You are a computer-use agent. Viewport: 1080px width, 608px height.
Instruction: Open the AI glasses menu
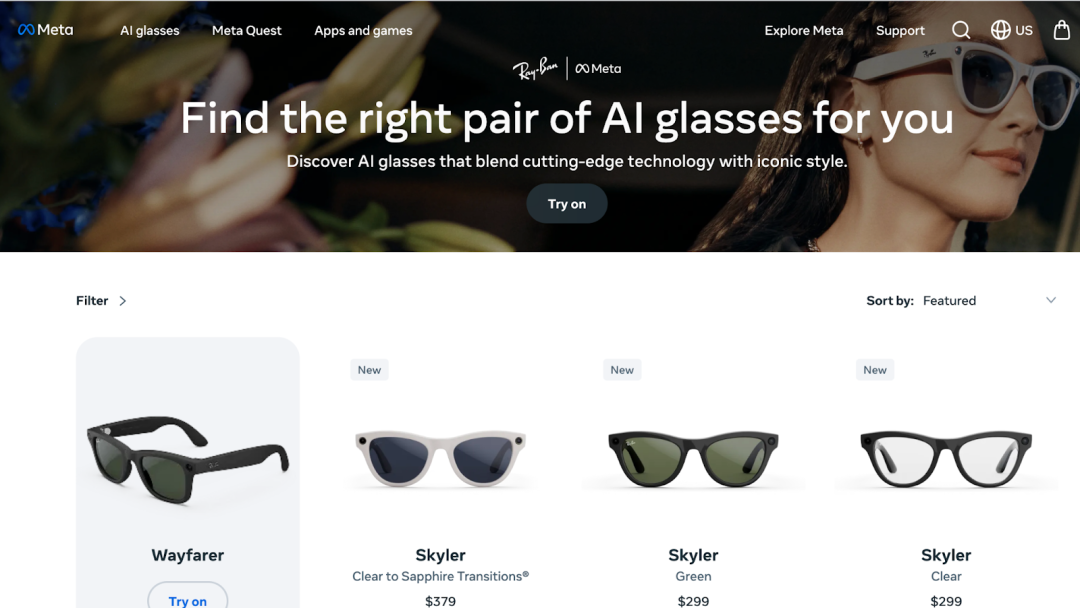click(149, 30)
